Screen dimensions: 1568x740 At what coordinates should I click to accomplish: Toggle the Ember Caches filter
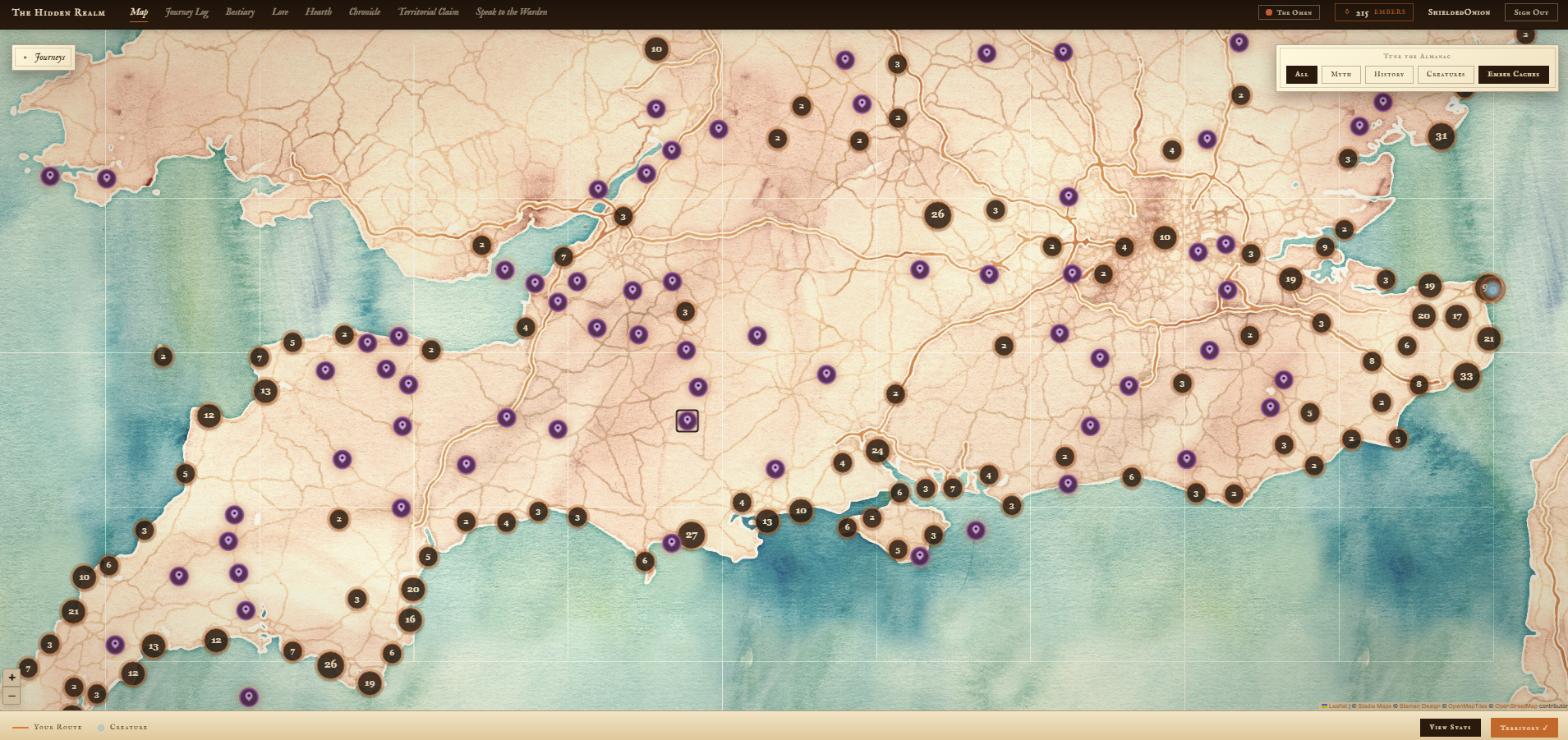(x=1514, y=74)
